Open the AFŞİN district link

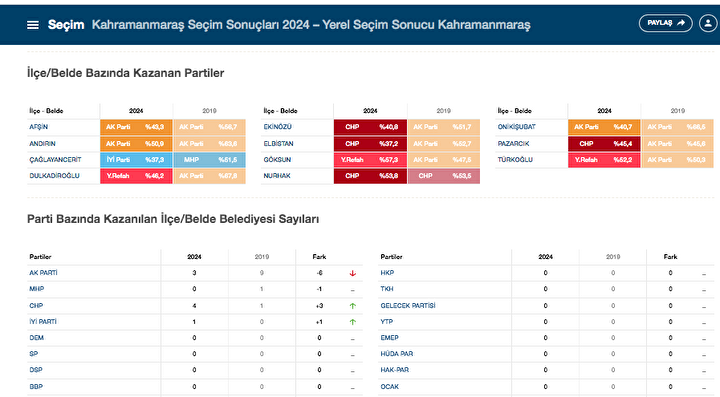[x=39, y=127]
